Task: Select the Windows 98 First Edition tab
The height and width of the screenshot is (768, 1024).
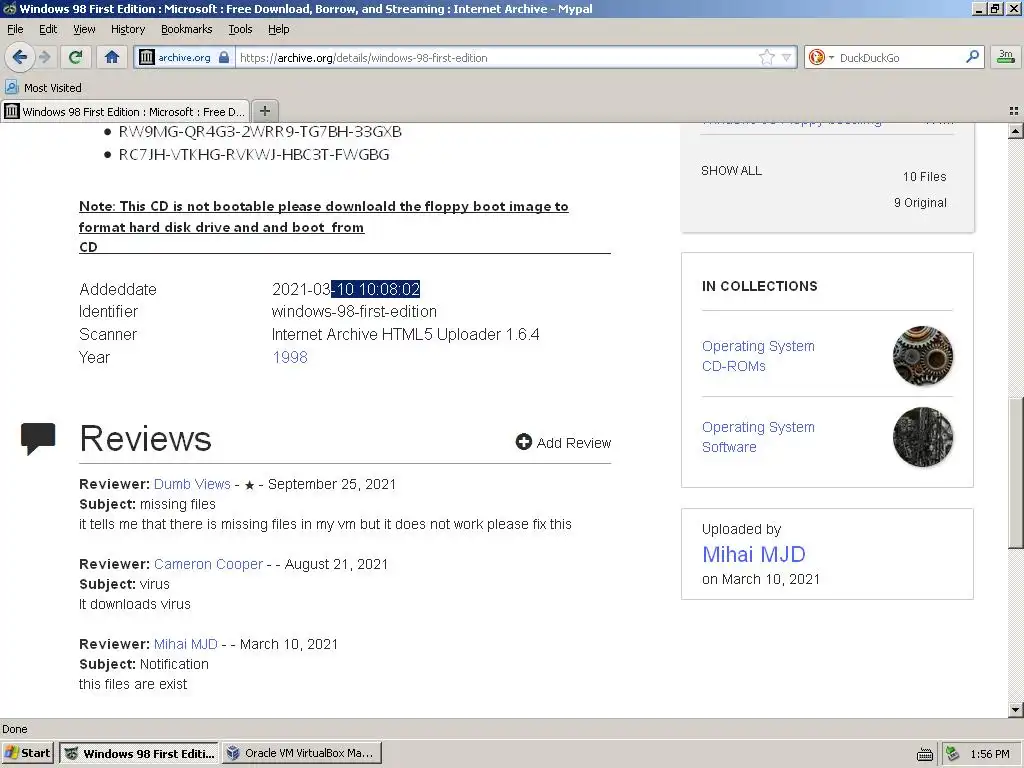Action: 125,111
